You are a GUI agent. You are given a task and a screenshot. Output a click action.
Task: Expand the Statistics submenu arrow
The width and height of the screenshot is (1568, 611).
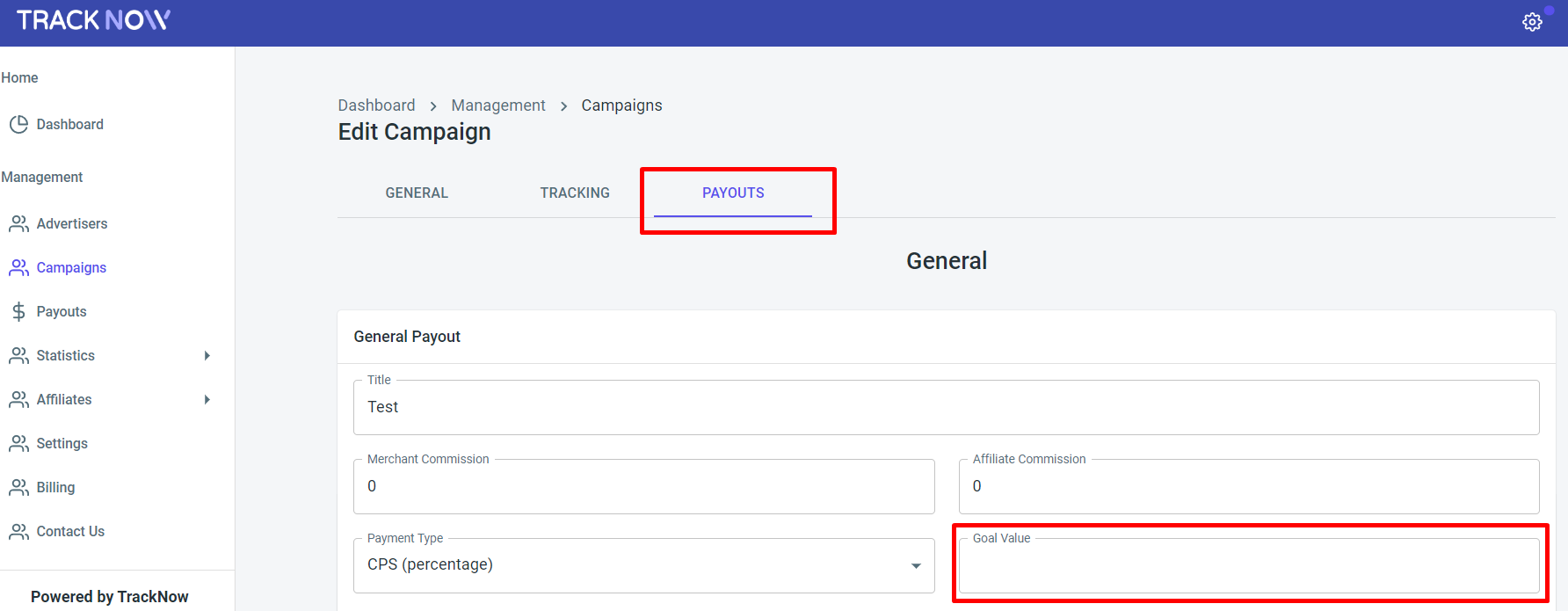click(207, 356)
